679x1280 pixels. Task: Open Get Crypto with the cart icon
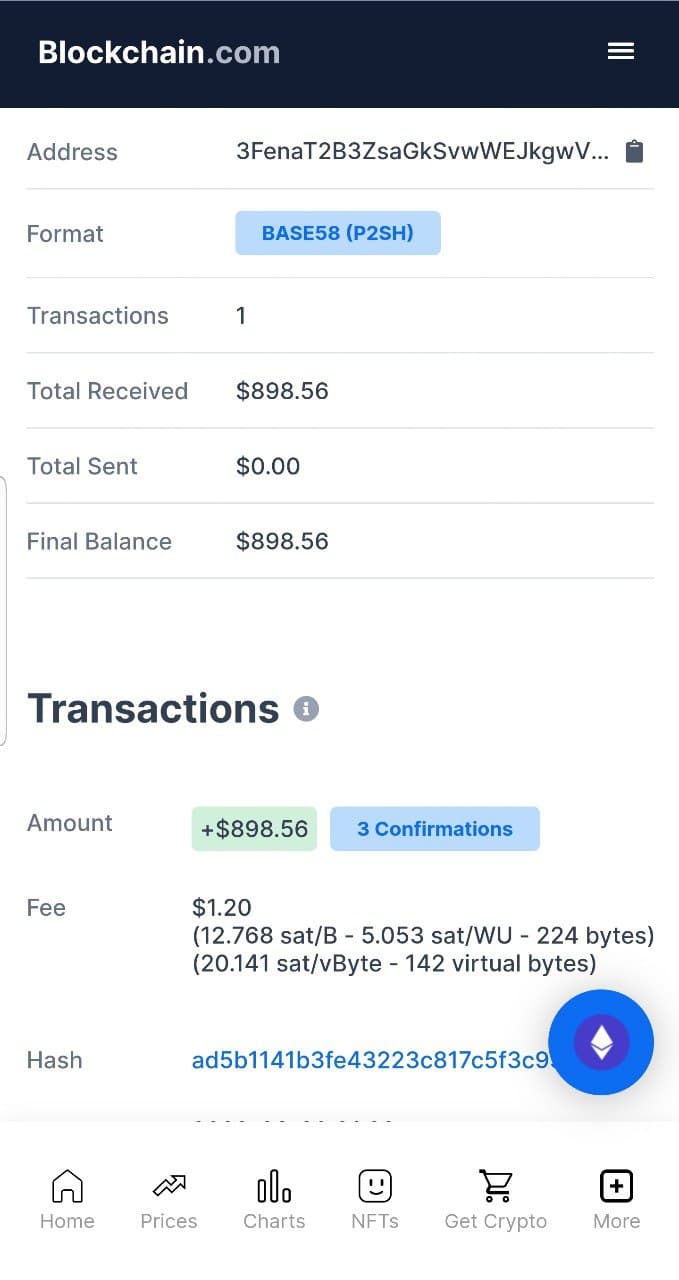(x=495, y=1196)
